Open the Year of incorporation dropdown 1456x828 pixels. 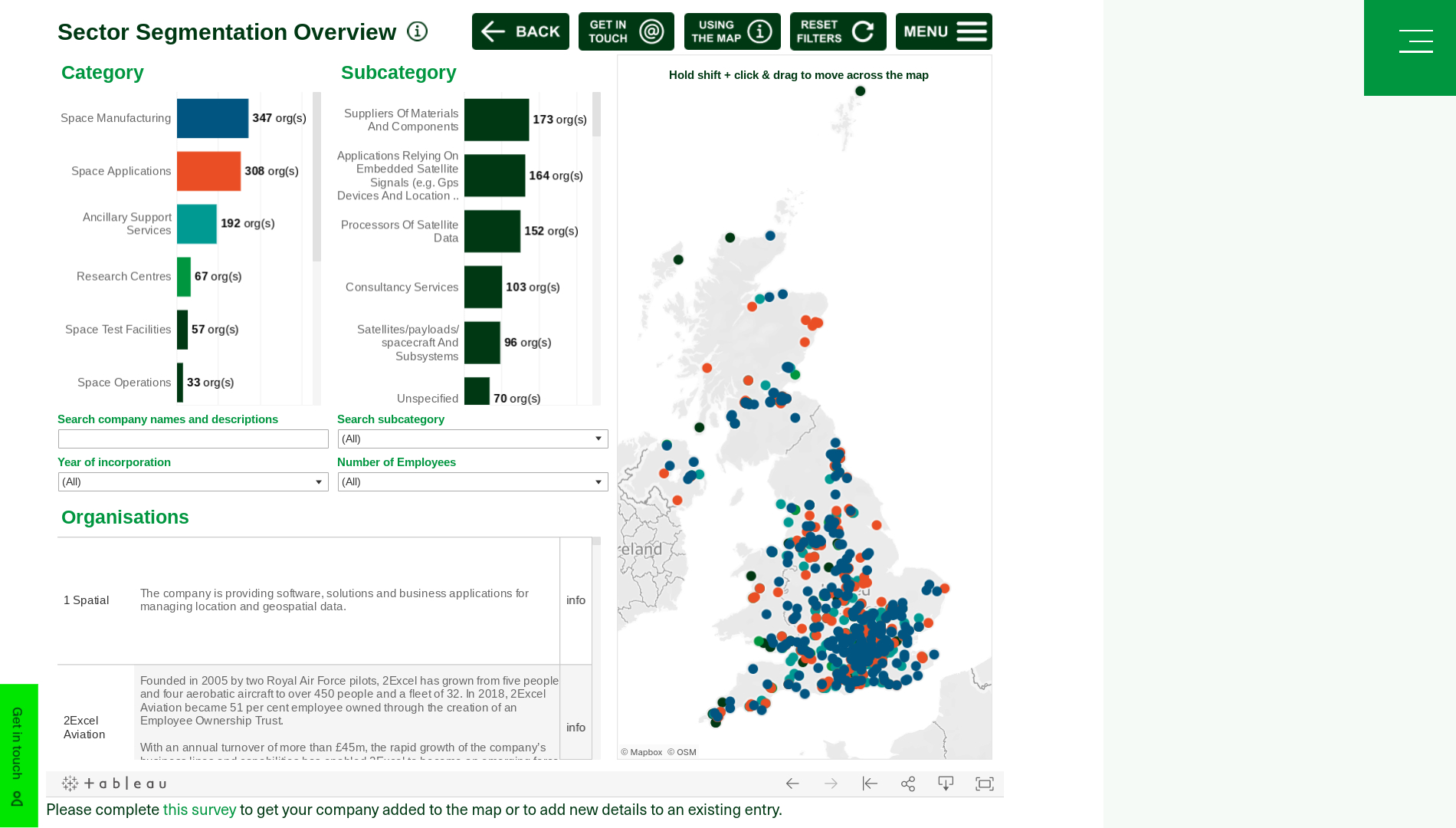tap(318, 481)
